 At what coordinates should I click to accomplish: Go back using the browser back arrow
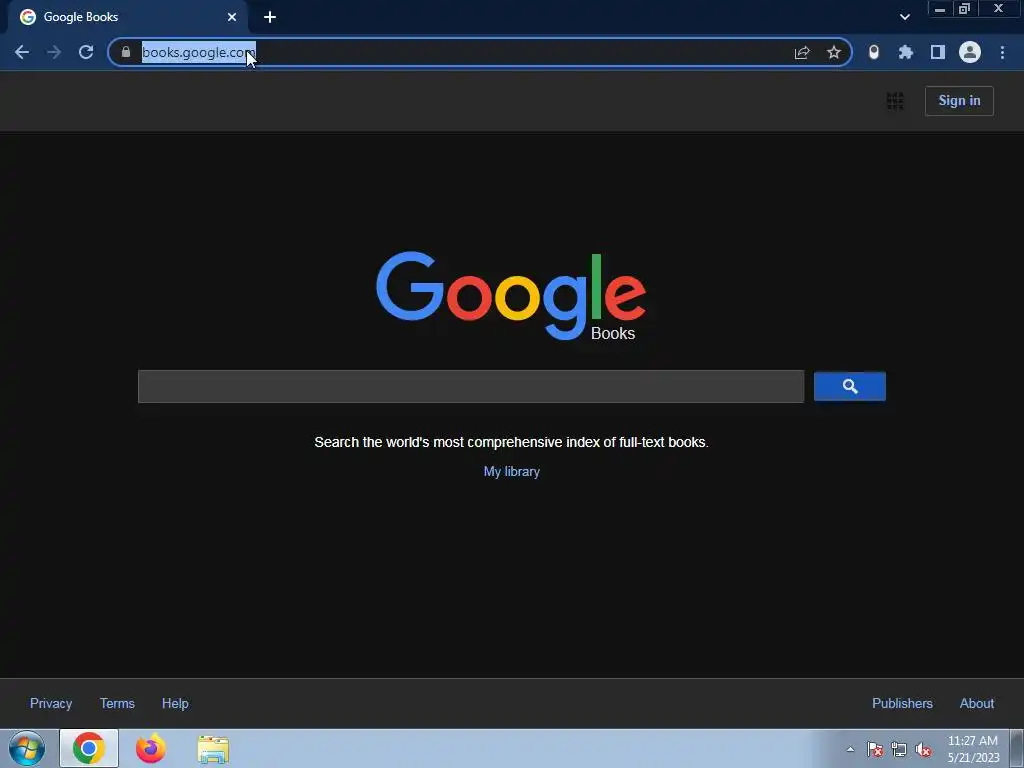22,52
